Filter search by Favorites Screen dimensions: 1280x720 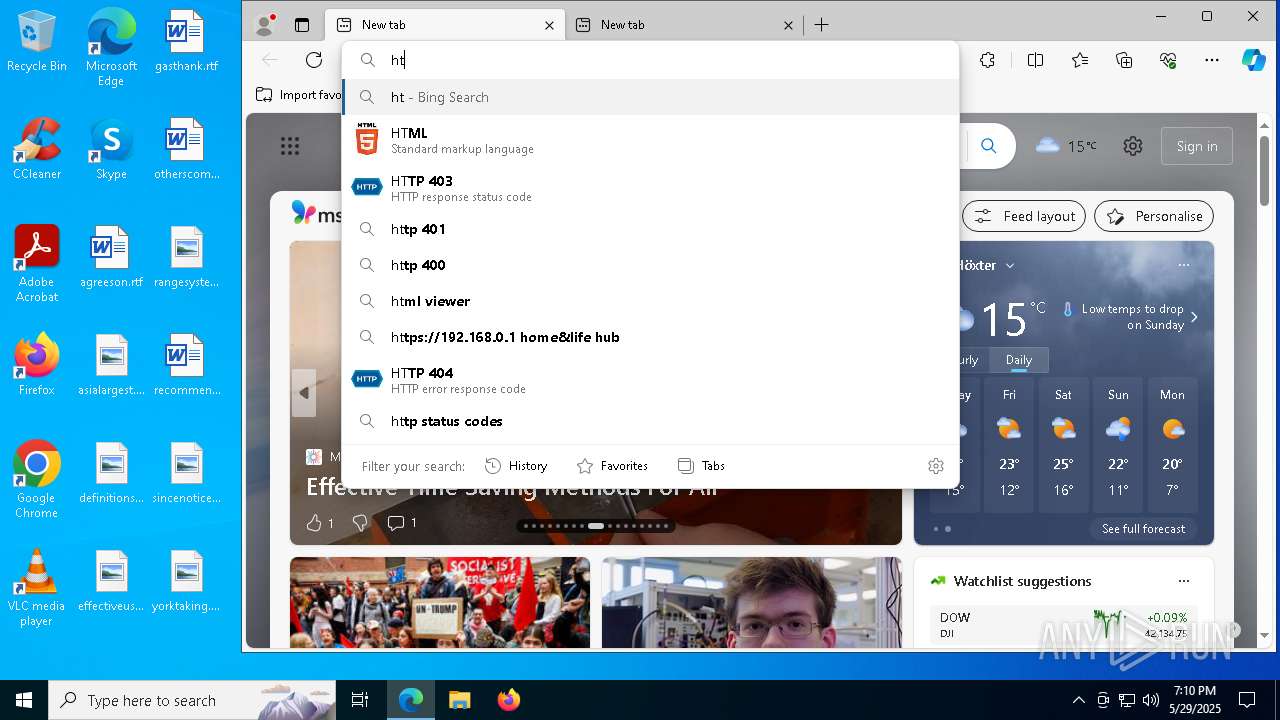click(x=612, y=466)
